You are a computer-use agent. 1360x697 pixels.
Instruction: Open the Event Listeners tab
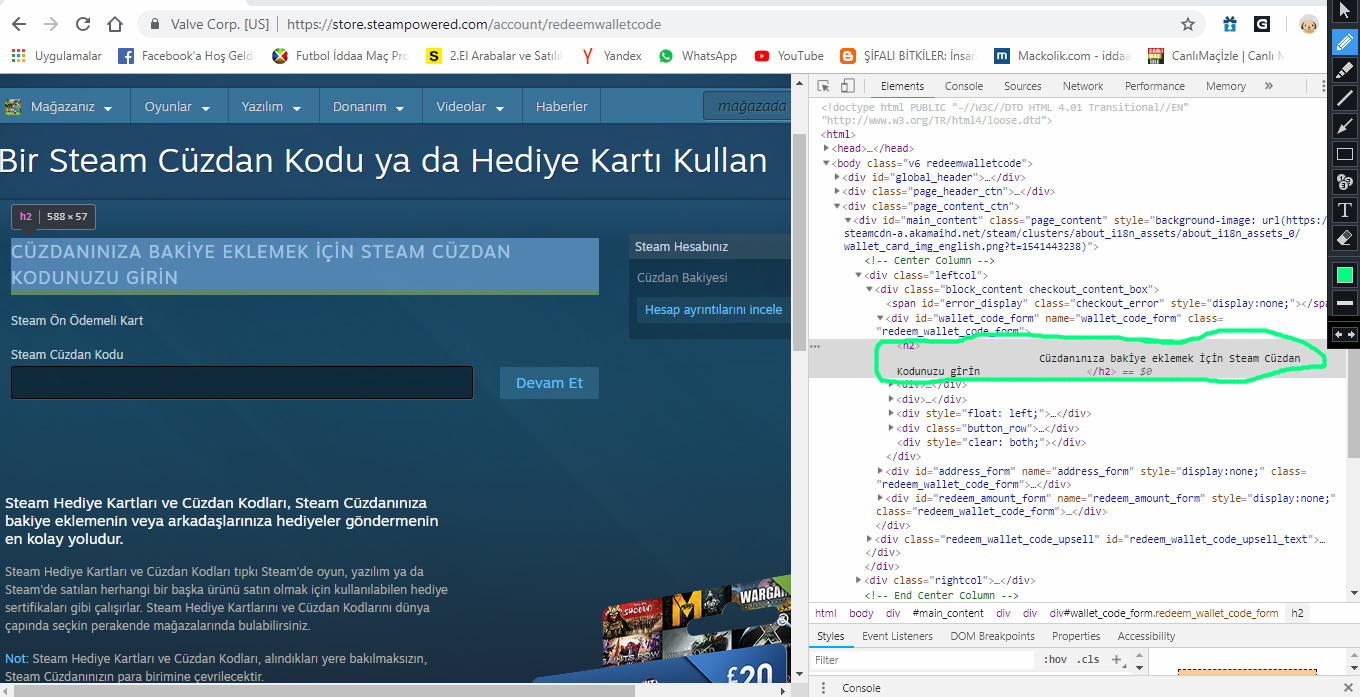[897, 636]
